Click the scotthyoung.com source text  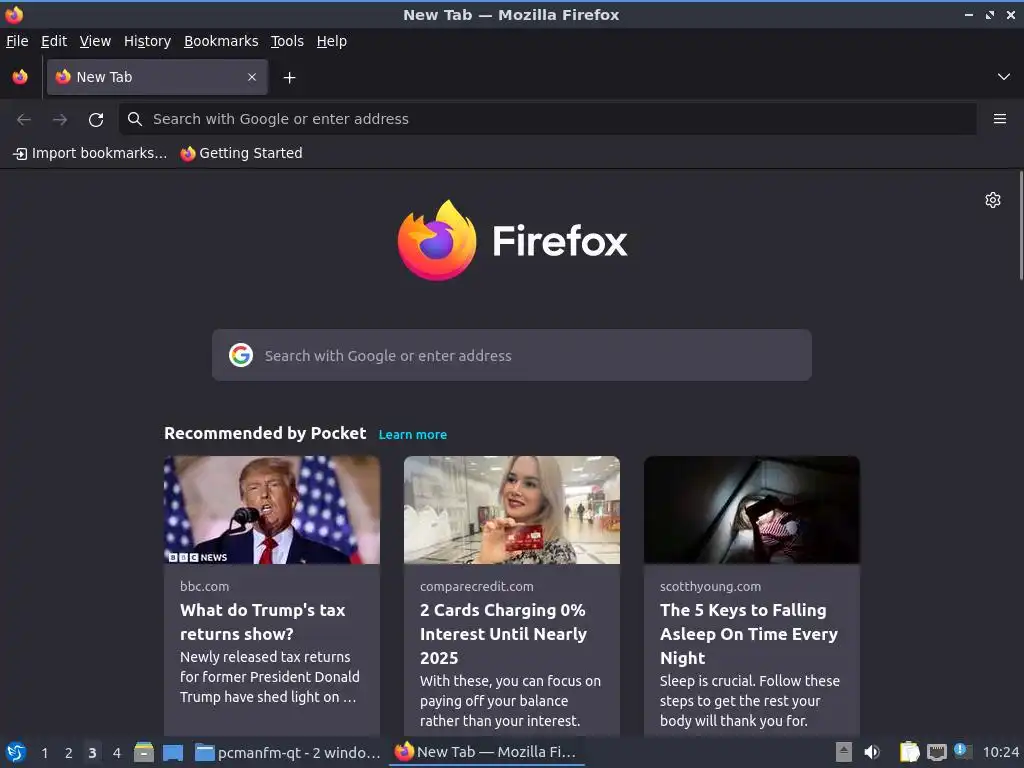click(x=711, y=586)
